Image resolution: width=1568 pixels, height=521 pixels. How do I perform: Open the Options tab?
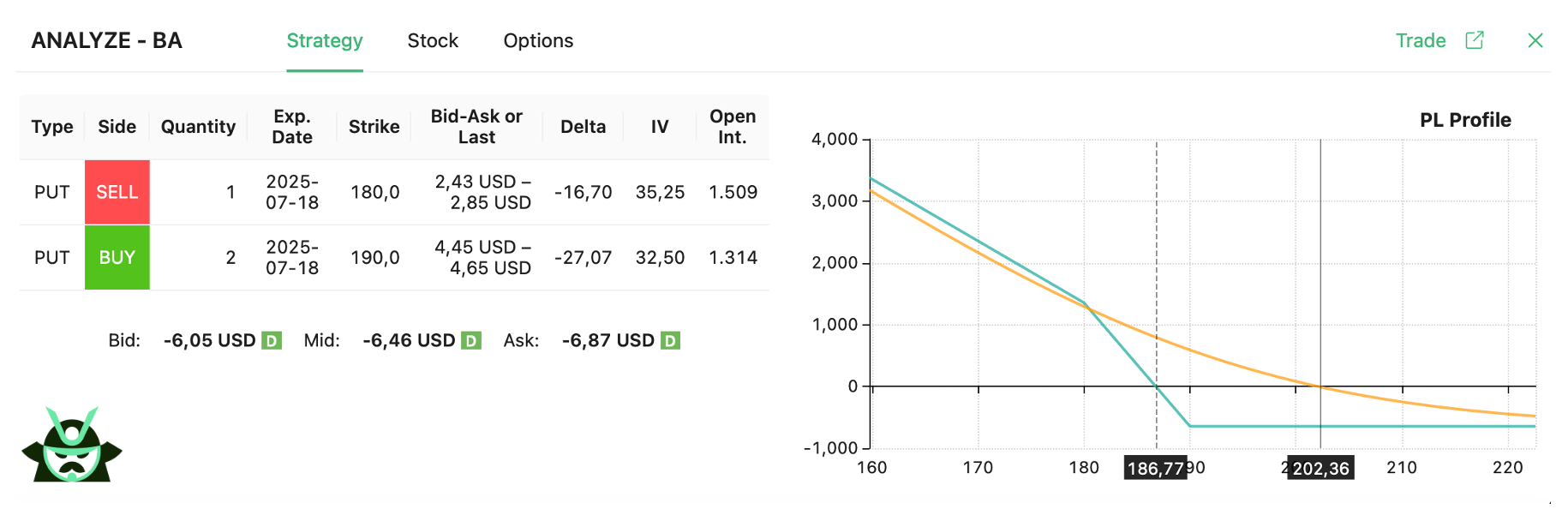coord(538,39)
